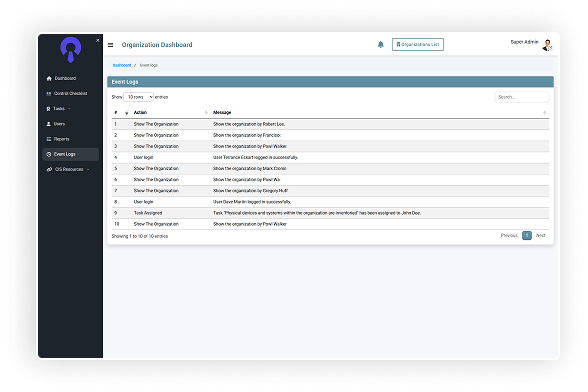Click the Super Admin avatar picture

point(548,45)
